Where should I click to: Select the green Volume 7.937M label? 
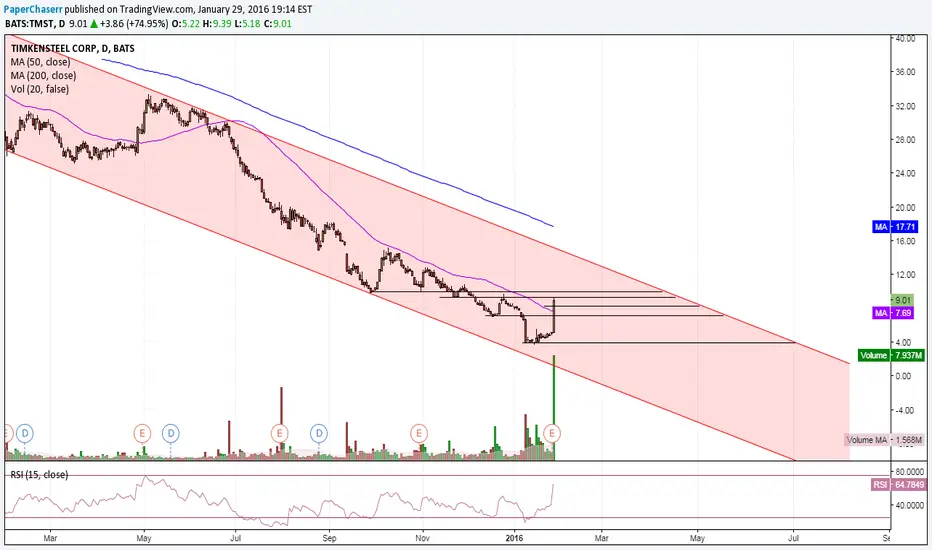892,356
